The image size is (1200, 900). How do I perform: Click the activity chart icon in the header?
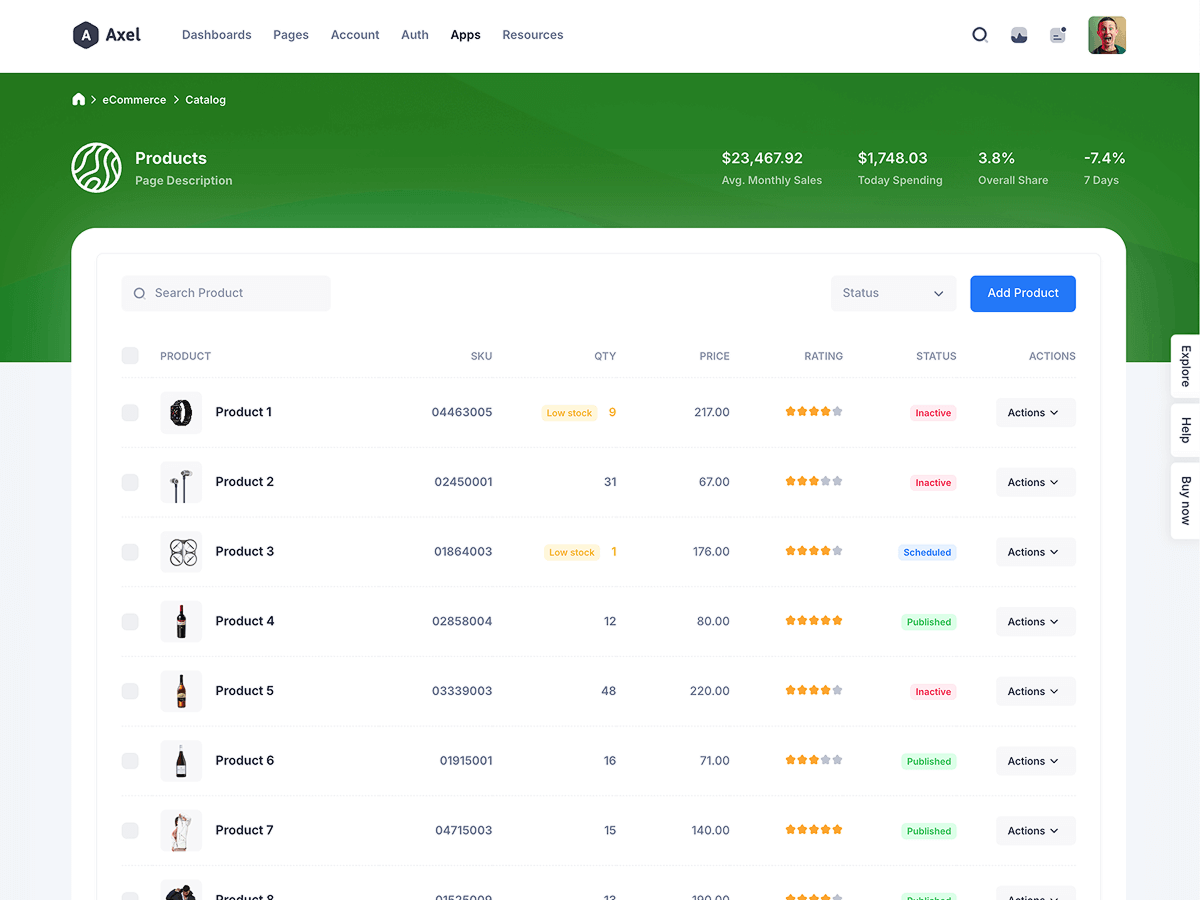(1019, 35)
